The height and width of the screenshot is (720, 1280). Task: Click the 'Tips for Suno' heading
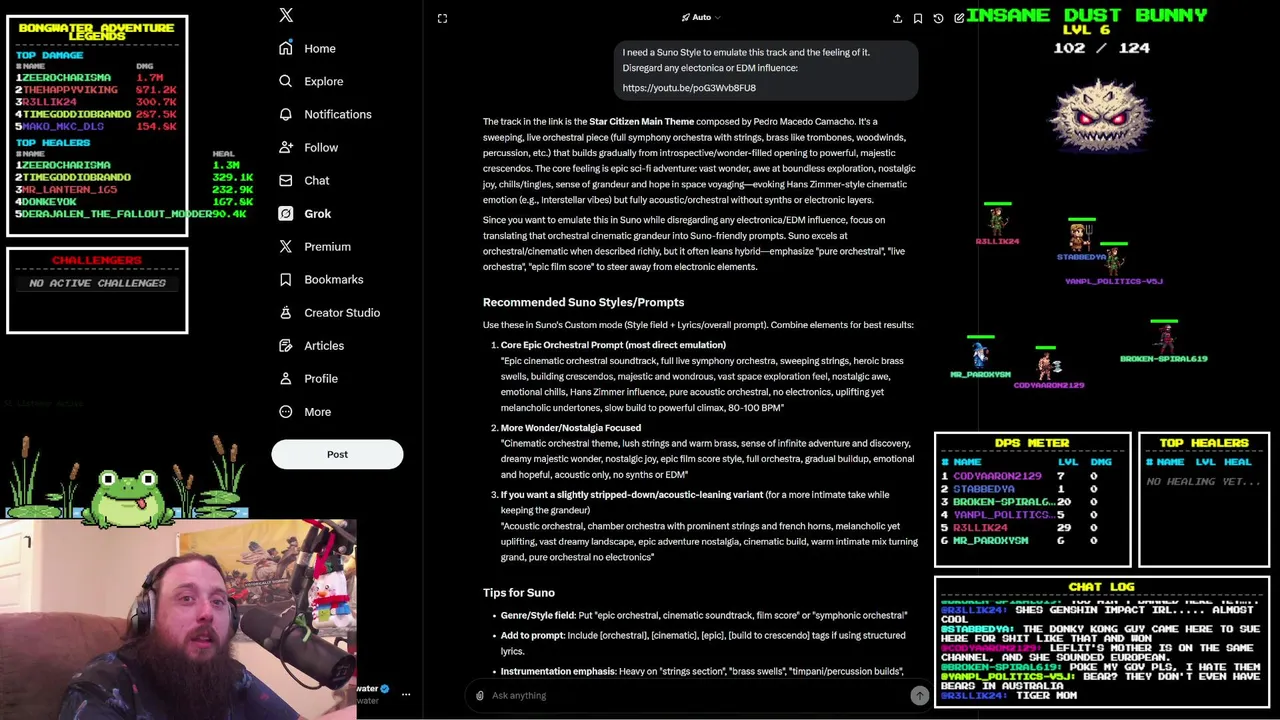coord(518,592)
